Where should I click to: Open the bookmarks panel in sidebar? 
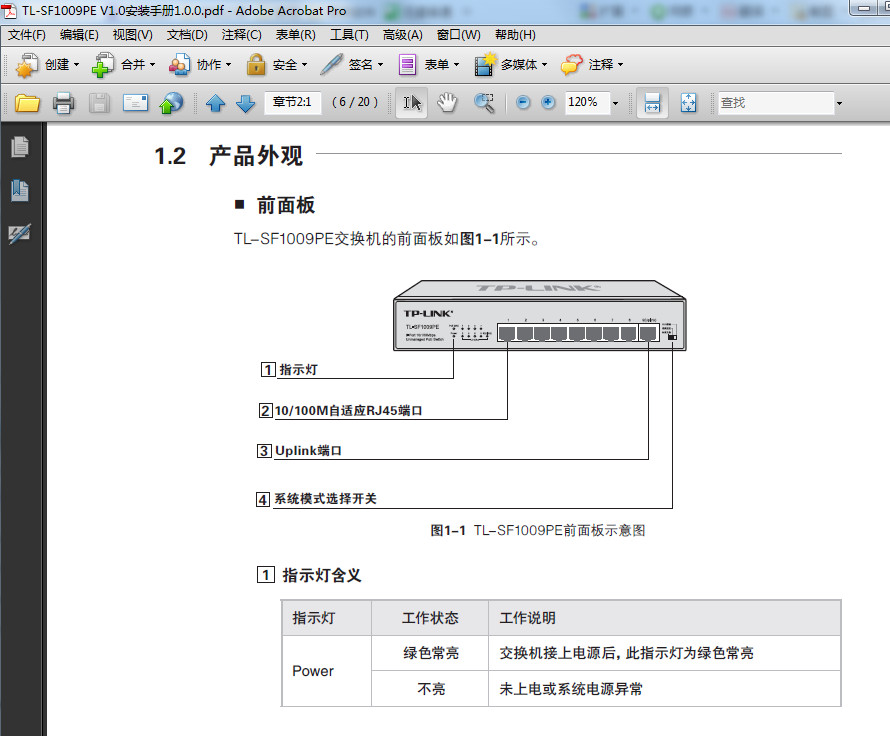pos(20,191)
